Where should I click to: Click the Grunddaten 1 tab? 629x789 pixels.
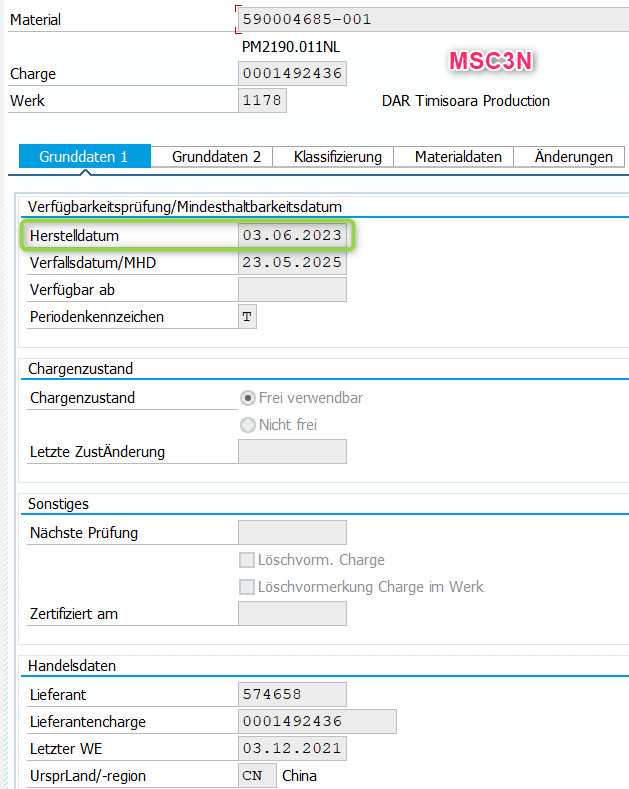click(84, 157)
